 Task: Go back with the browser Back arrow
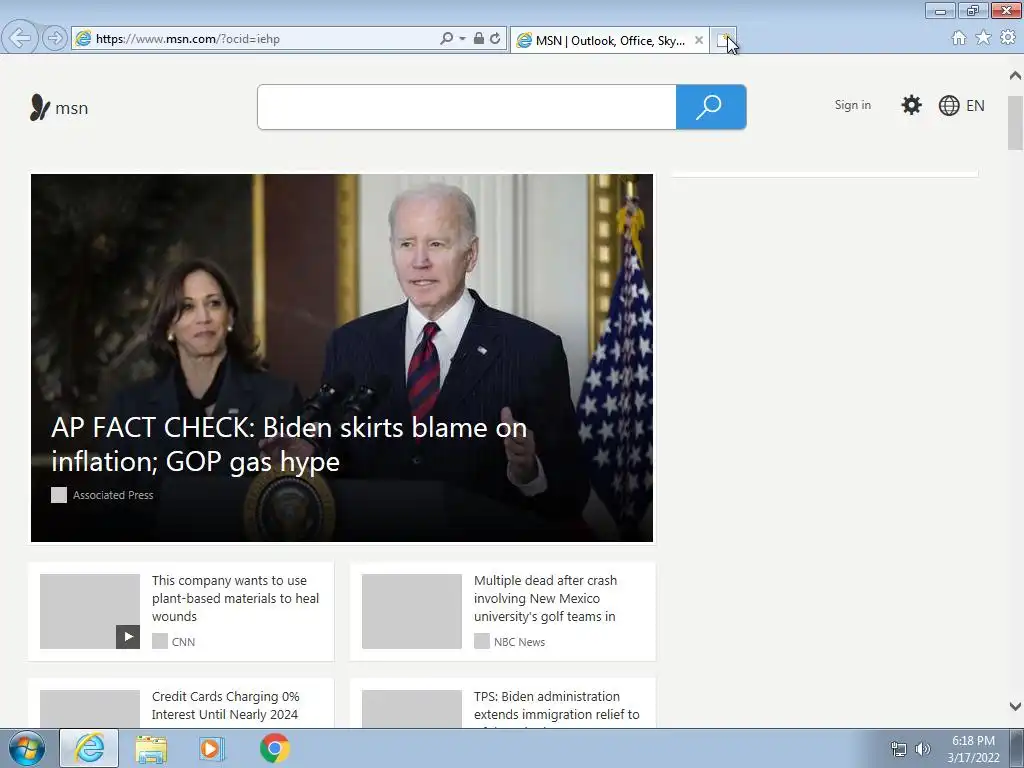coord(20,38)
